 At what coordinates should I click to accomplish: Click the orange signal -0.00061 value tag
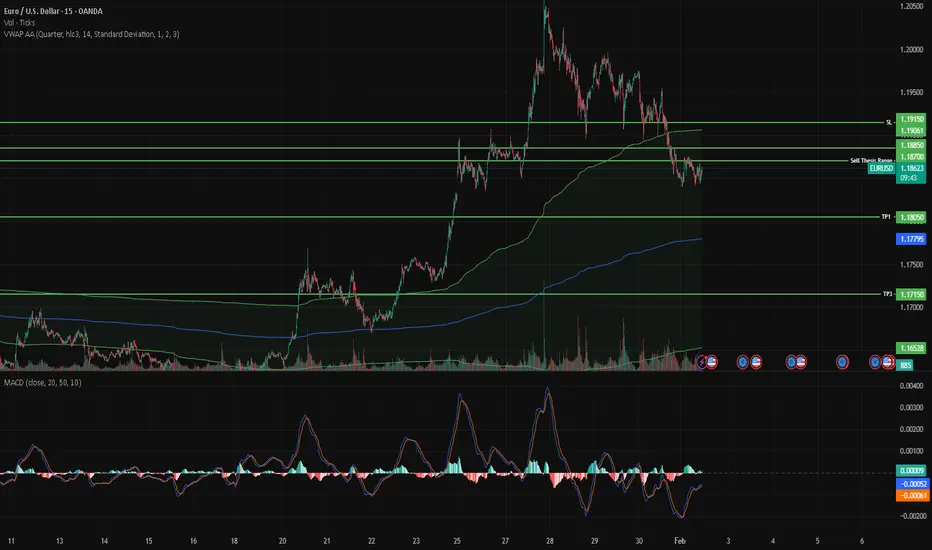pos(911,495)
